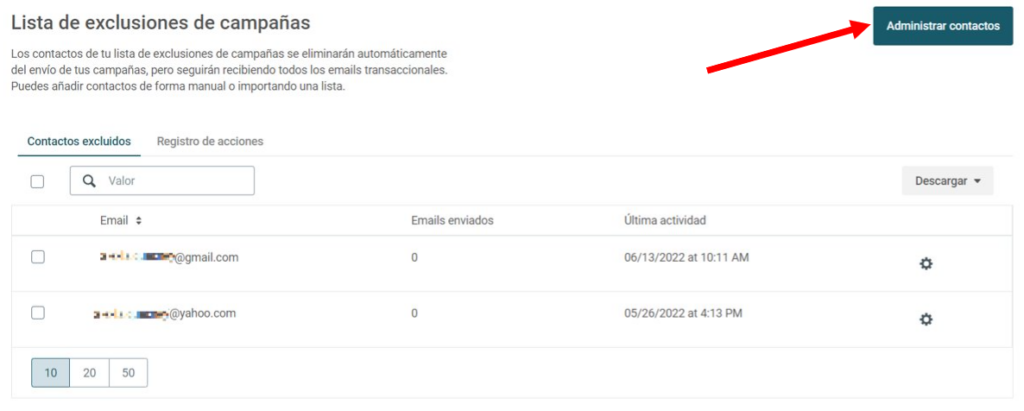
Task: Show 20 contacts per page
Action: tap(89, 373)
